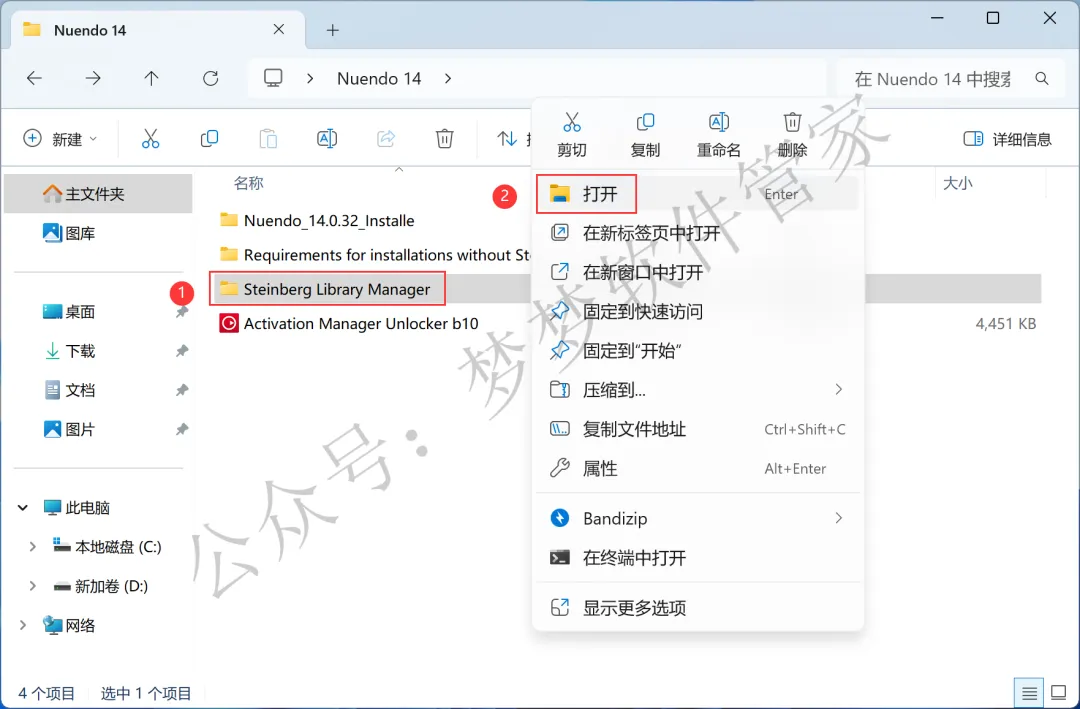This screenshot has width=1080, height=709.
Task: Select Nuendo_14.0.32_Installe folder
Action: coord(317,220)
